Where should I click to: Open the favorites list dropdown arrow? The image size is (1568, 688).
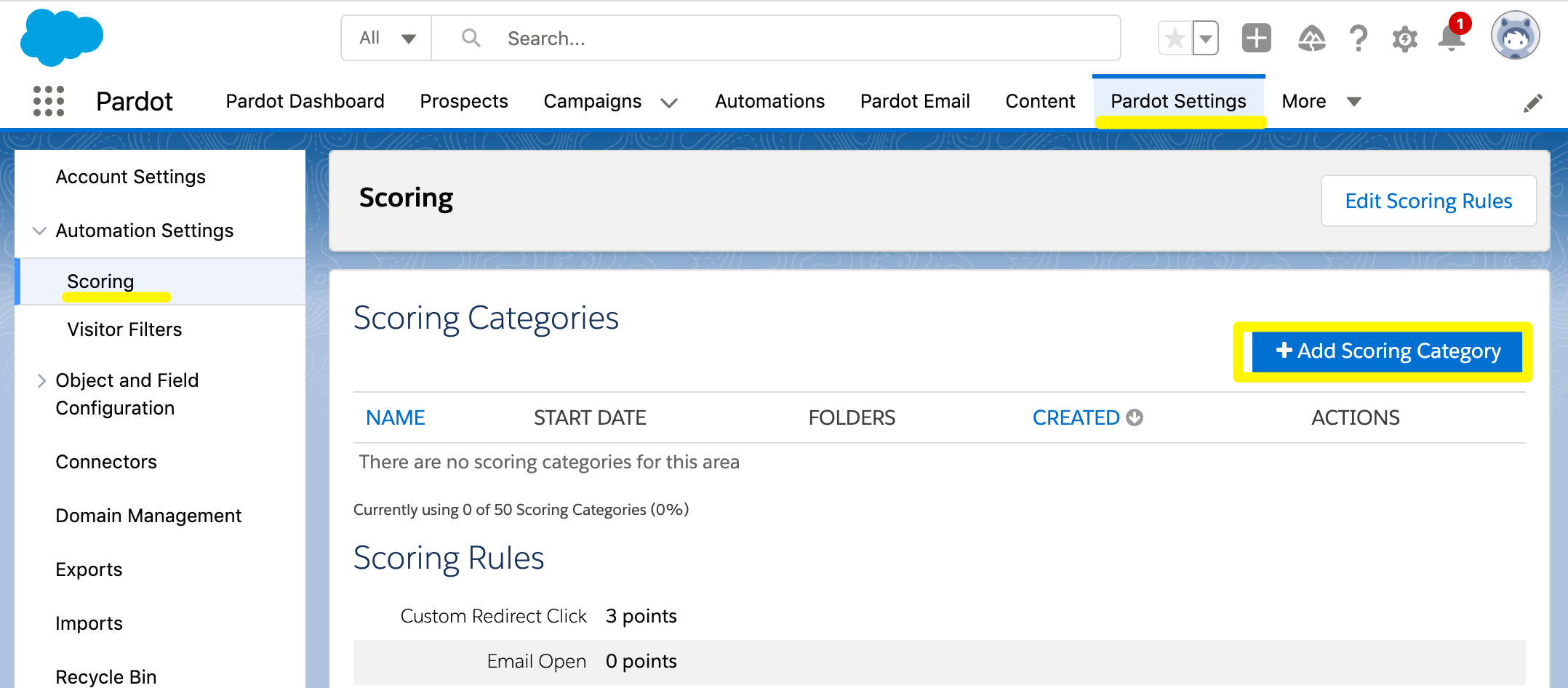pos(1205,38)
